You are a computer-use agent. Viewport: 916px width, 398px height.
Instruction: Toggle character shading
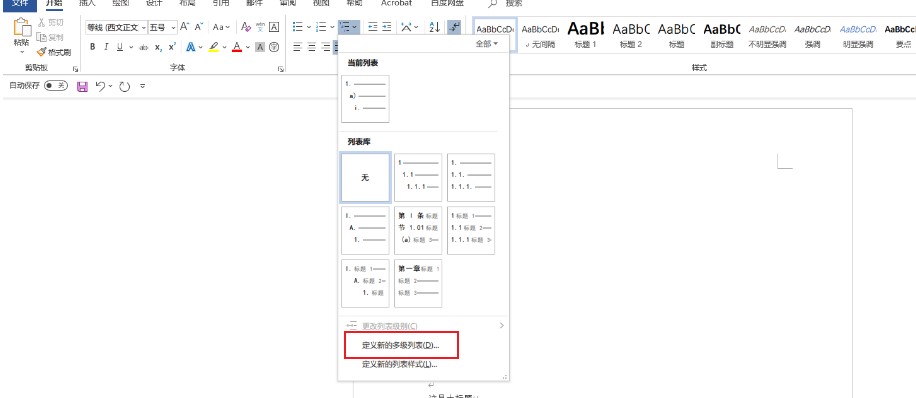[261, 47]
